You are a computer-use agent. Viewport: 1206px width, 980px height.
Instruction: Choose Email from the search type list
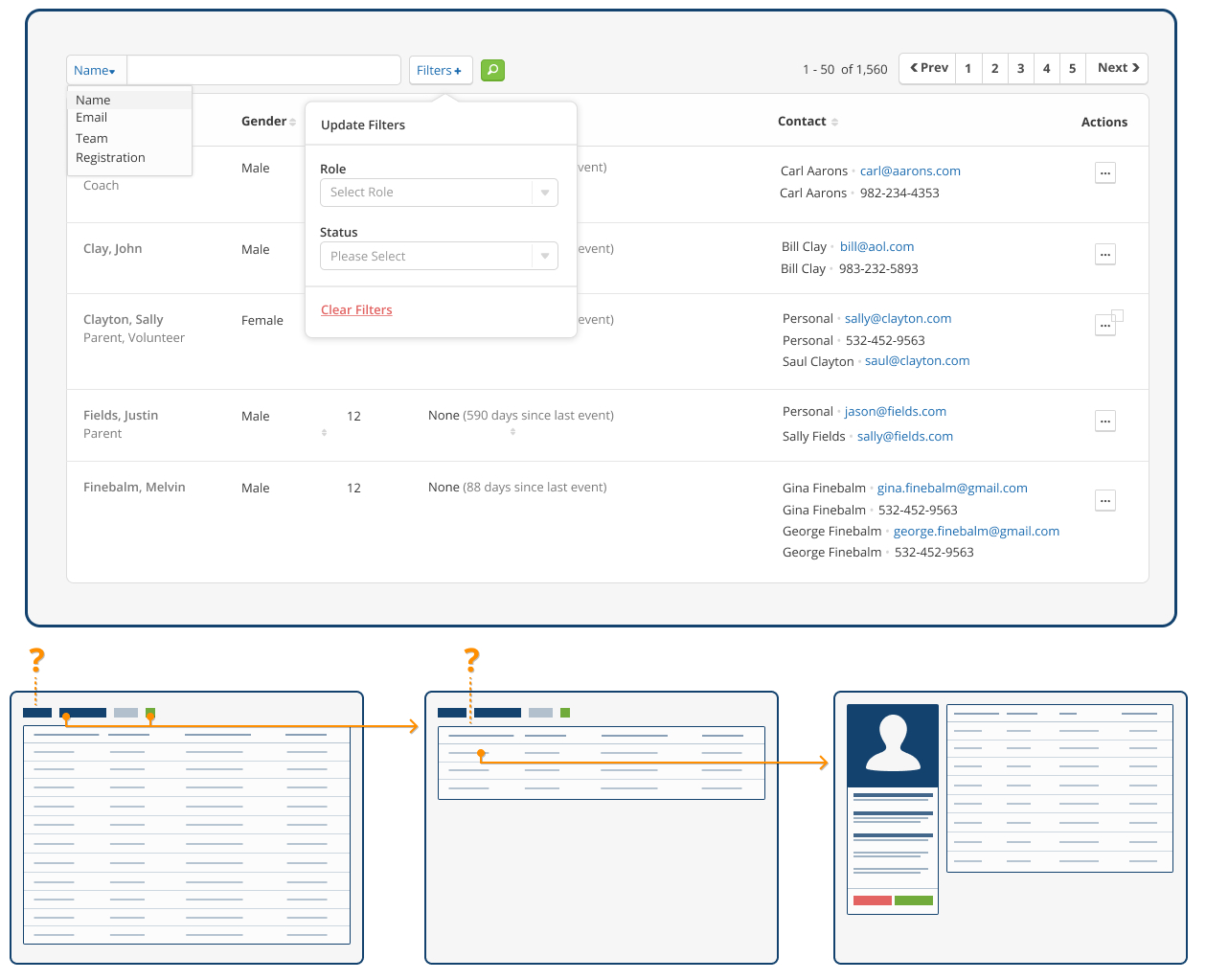pos(92,118)
